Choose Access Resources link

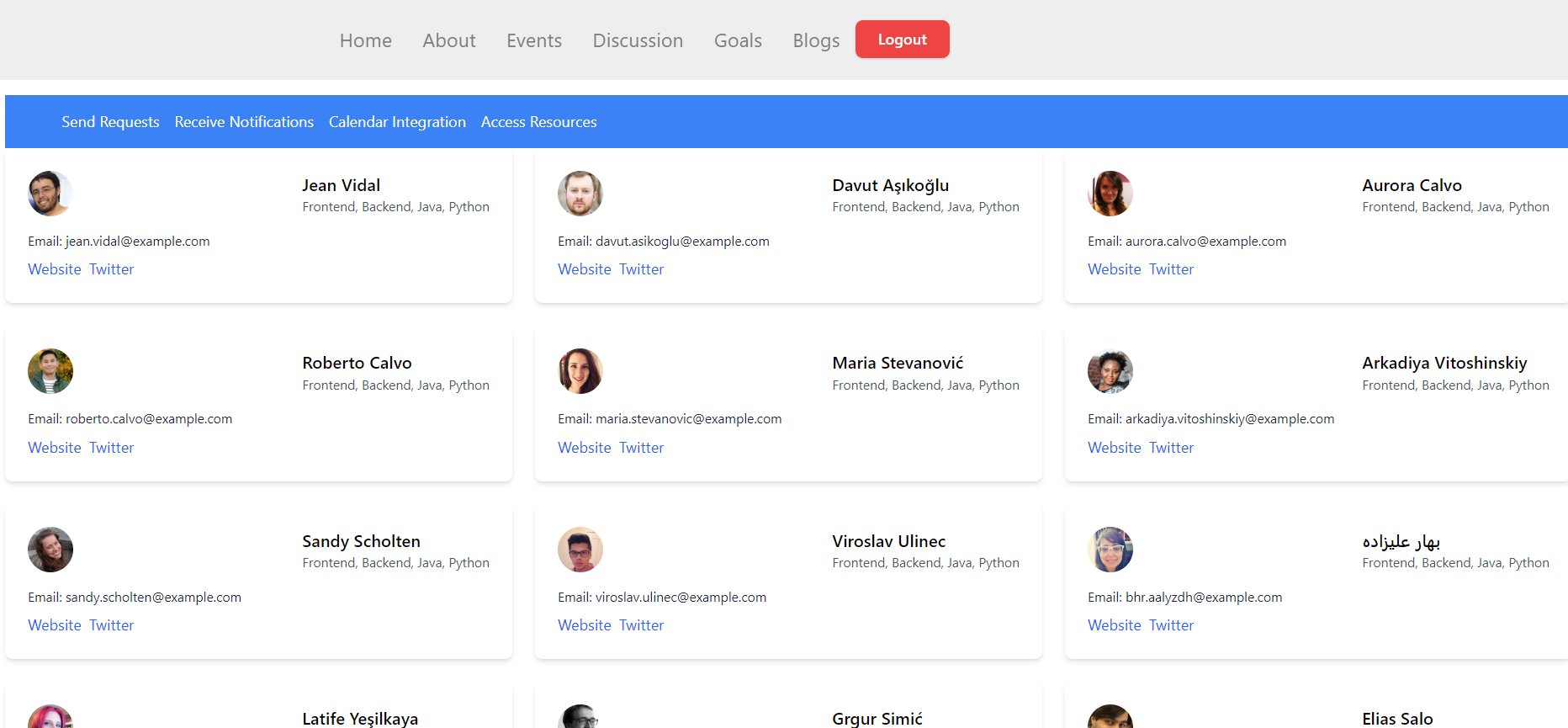coord(539,122)
